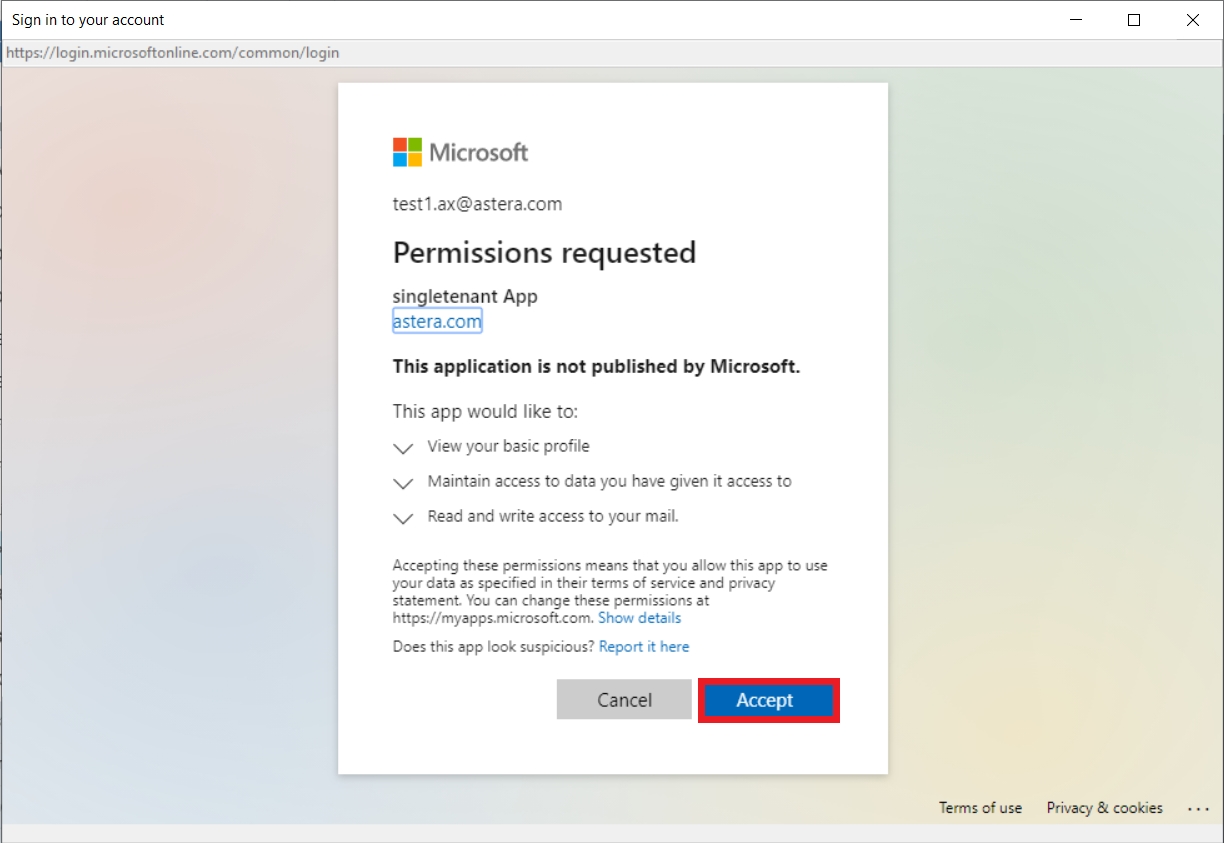The height and width of the screenshot is (843, 1224).
Task: Close the Sign in to your account window
Action: click(1192, 20)
